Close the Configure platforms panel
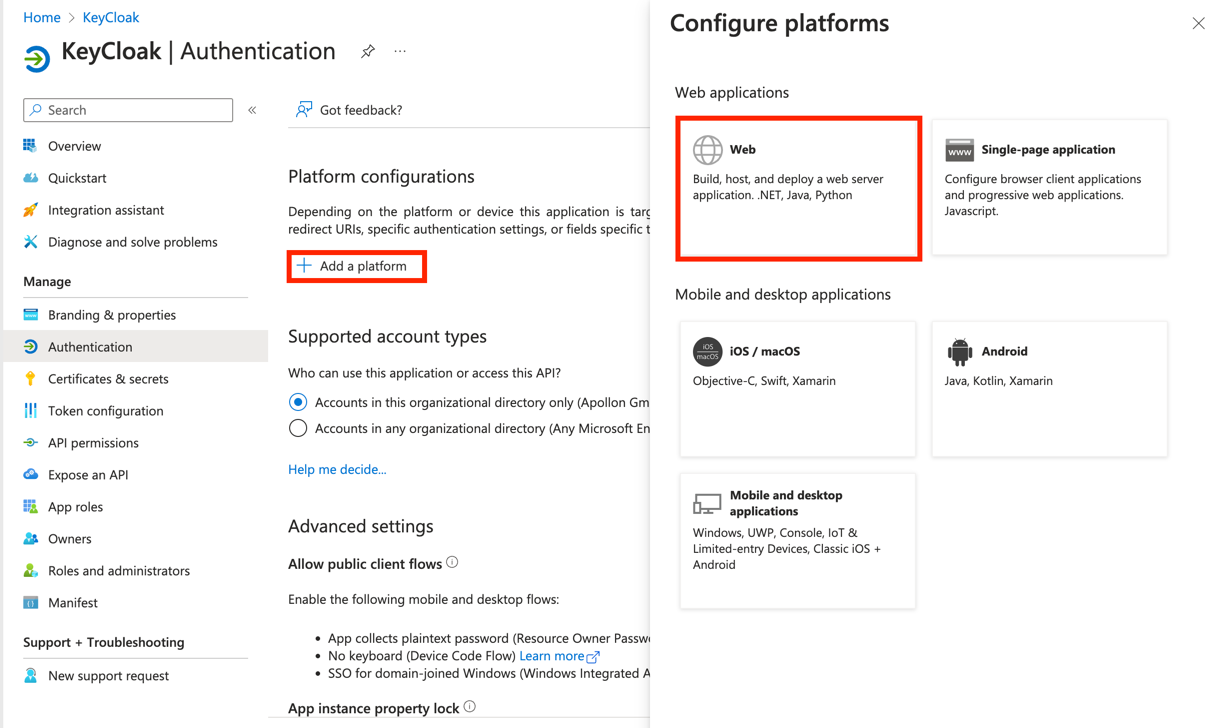 click(x=1198, y=23)
